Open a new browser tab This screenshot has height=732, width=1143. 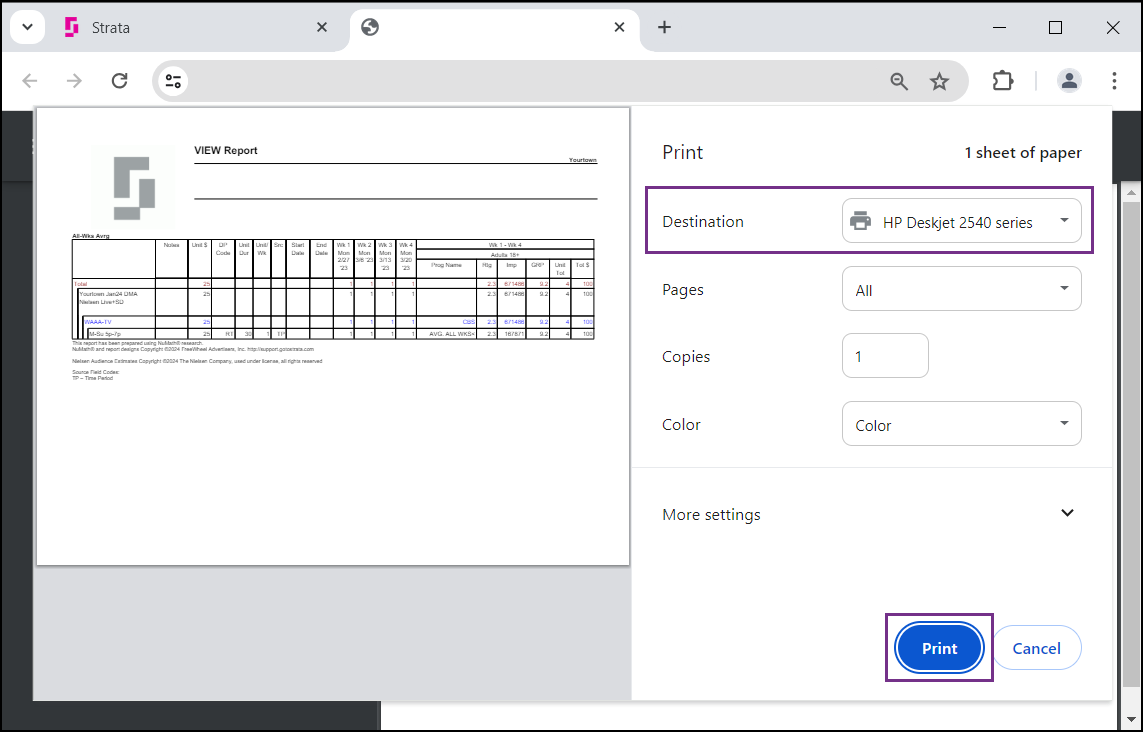tap(664, 27)
